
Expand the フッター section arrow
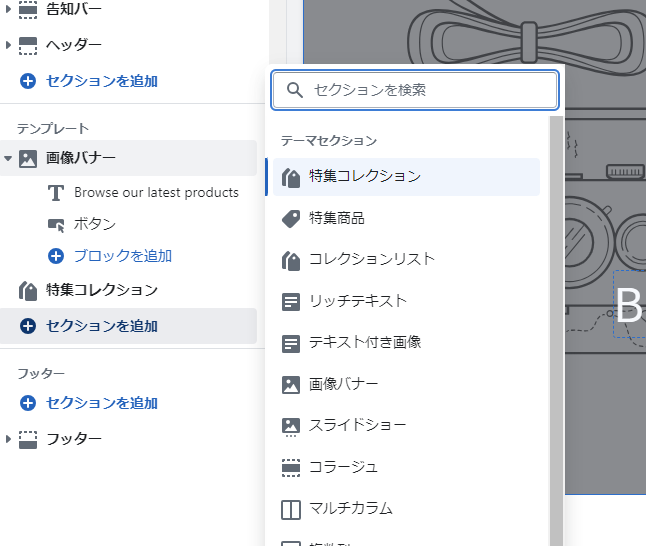point(7,439)
